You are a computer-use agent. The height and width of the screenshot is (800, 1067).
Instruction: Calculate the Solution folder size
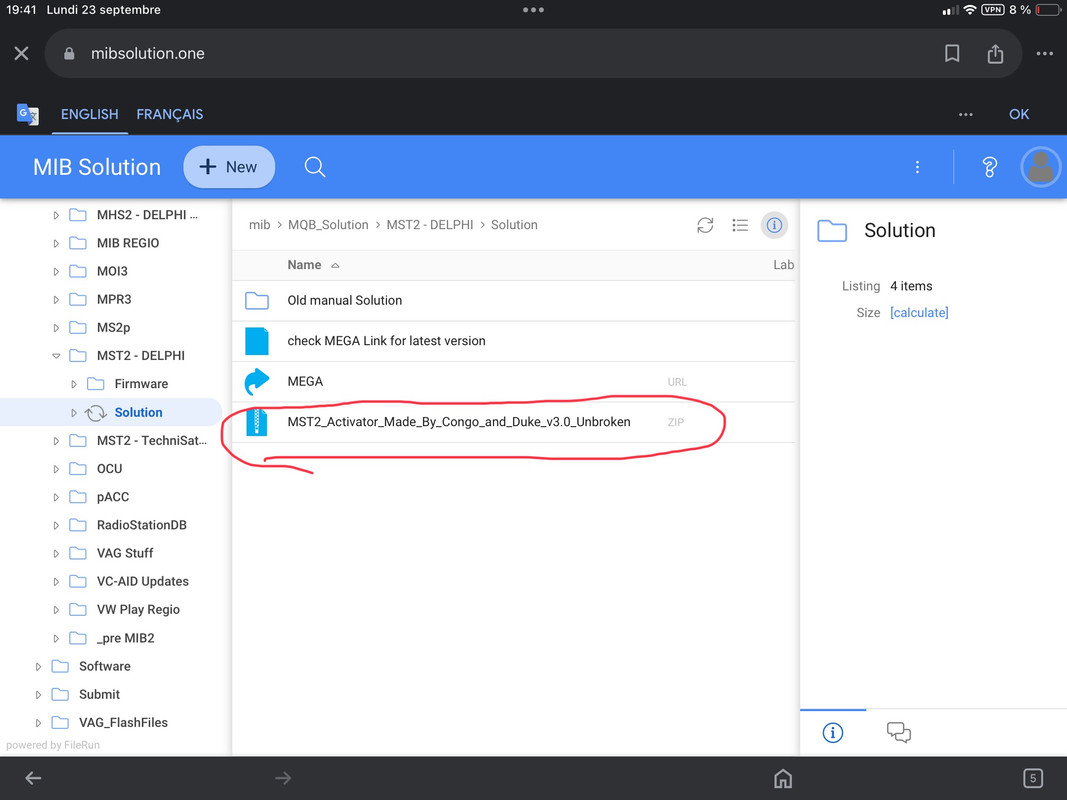pyautogui.click(x=919, y=312)
